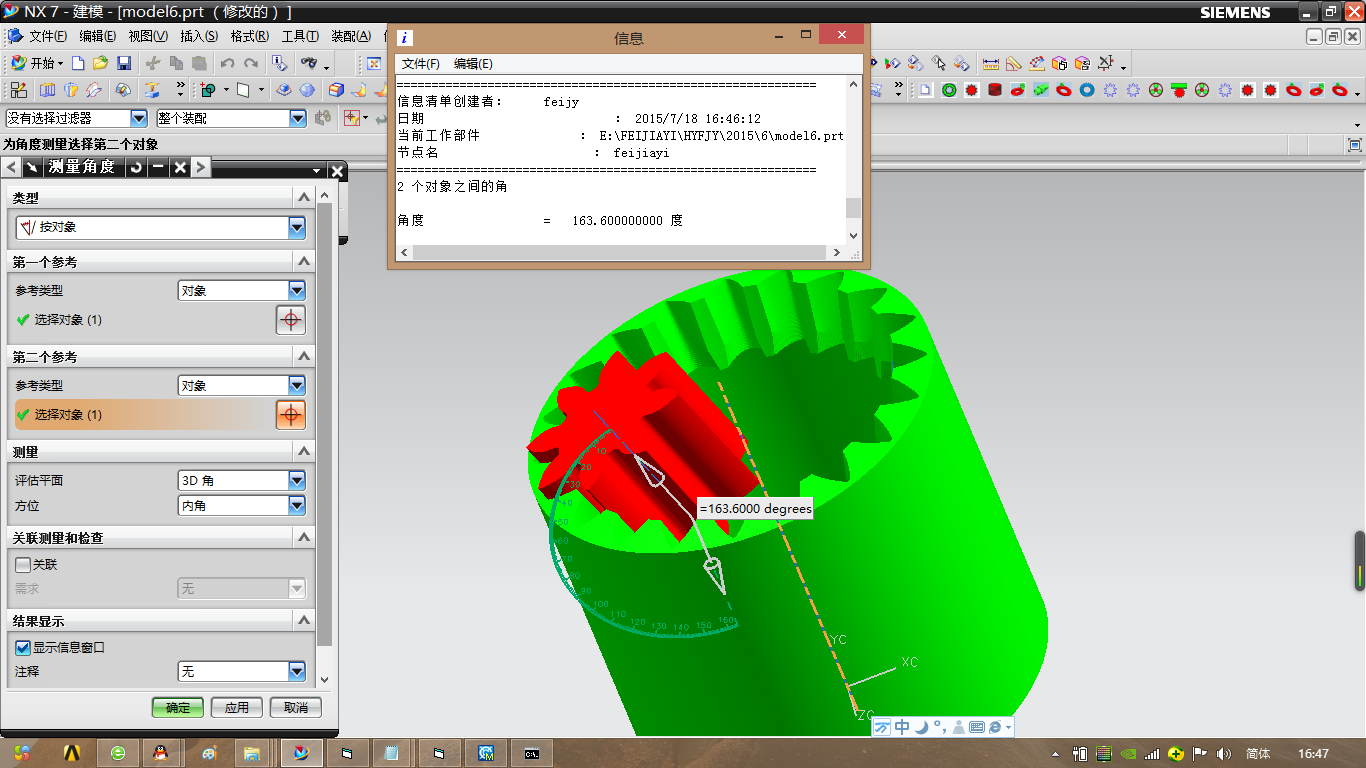The image size is (1366, 768).
Task: Open the 没有选择过滤器 filter dropdown
Action: pyautogui.click(x=139, y=118)
